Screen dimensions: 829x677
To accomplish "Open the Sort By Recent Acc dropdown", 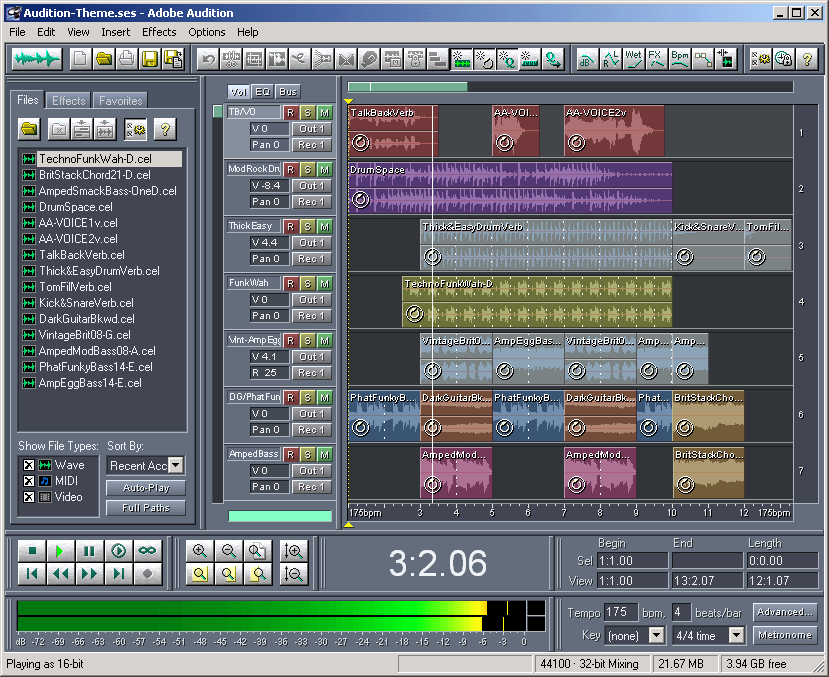I will click(x=176, y=466).
